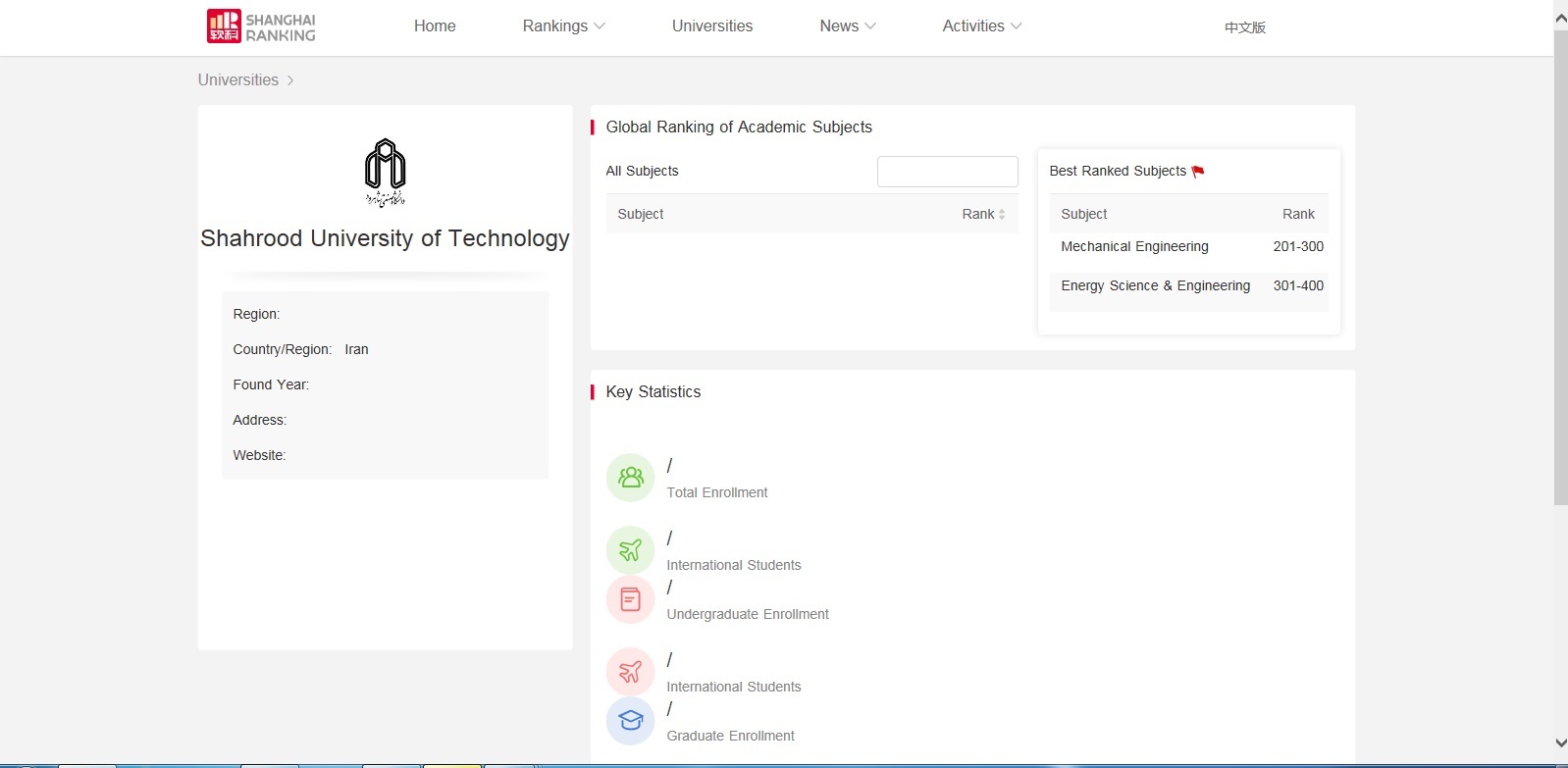Click the Region label
Viewport: 1568px width, 768px height.
256,314
